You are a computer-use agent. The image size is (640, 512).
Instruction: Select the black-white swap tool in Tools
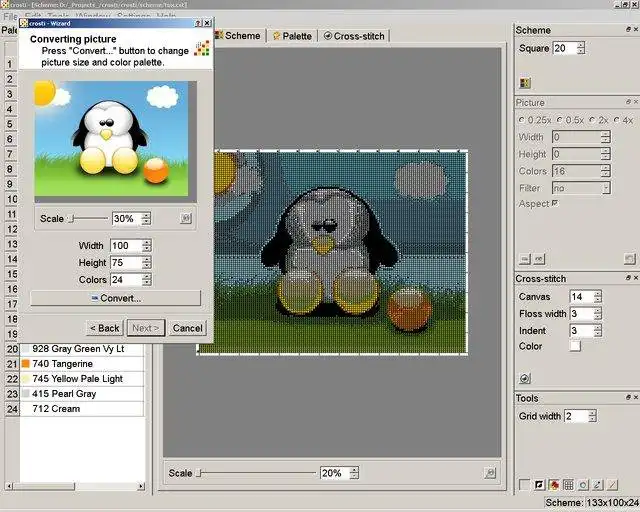539,485
